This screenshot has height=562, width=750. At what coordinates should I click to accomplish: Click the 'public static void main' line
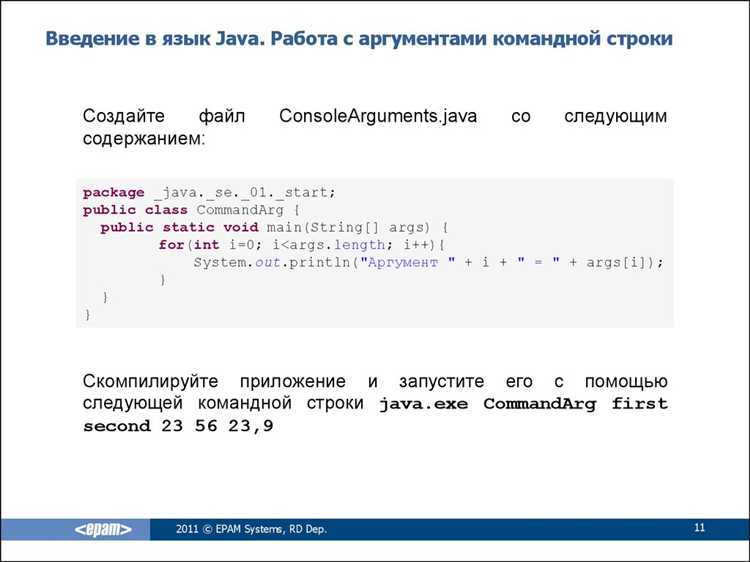(x=274, y=228)
